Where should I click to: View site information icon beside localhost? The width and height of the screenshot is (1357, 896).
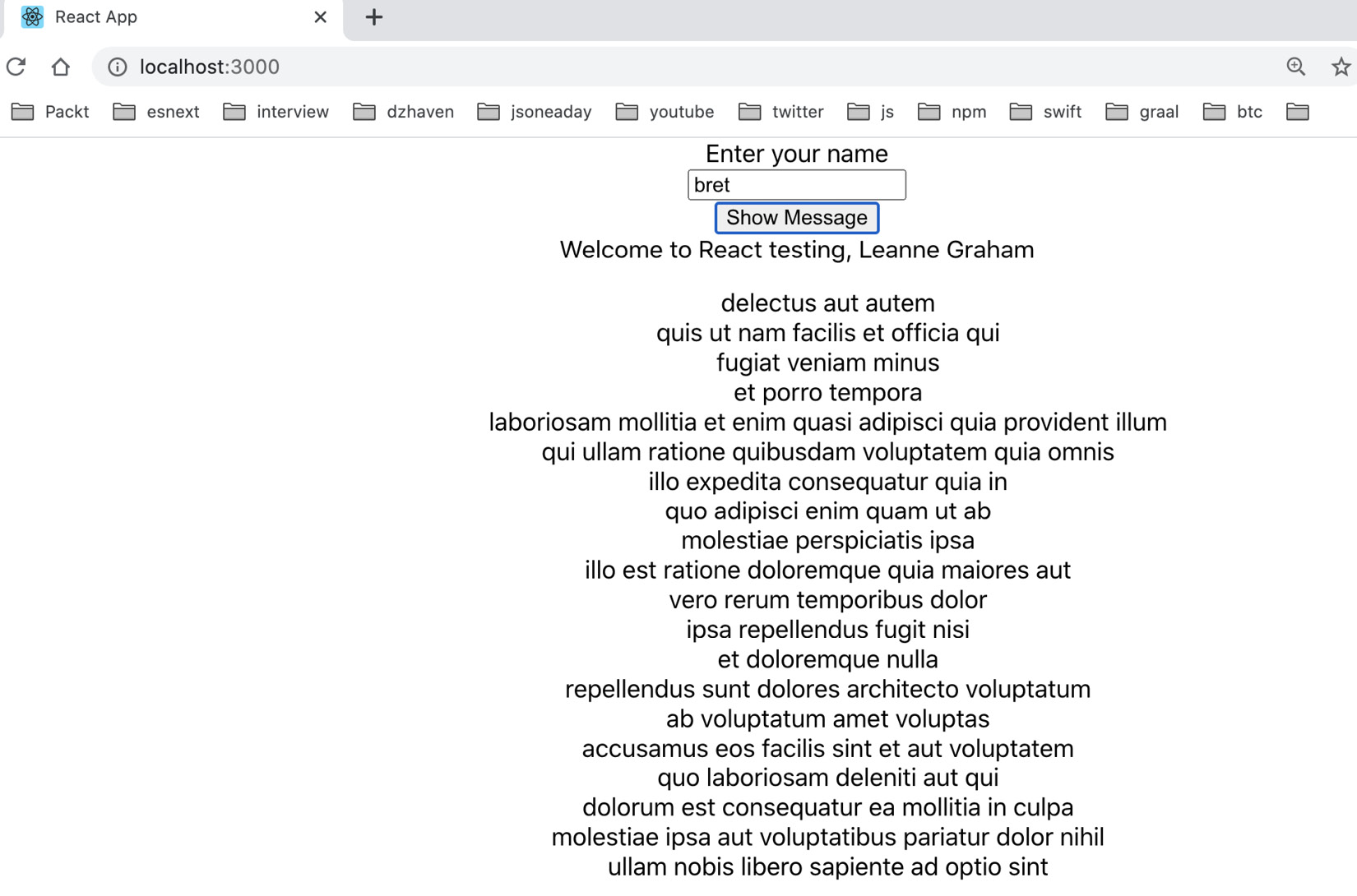118,67
